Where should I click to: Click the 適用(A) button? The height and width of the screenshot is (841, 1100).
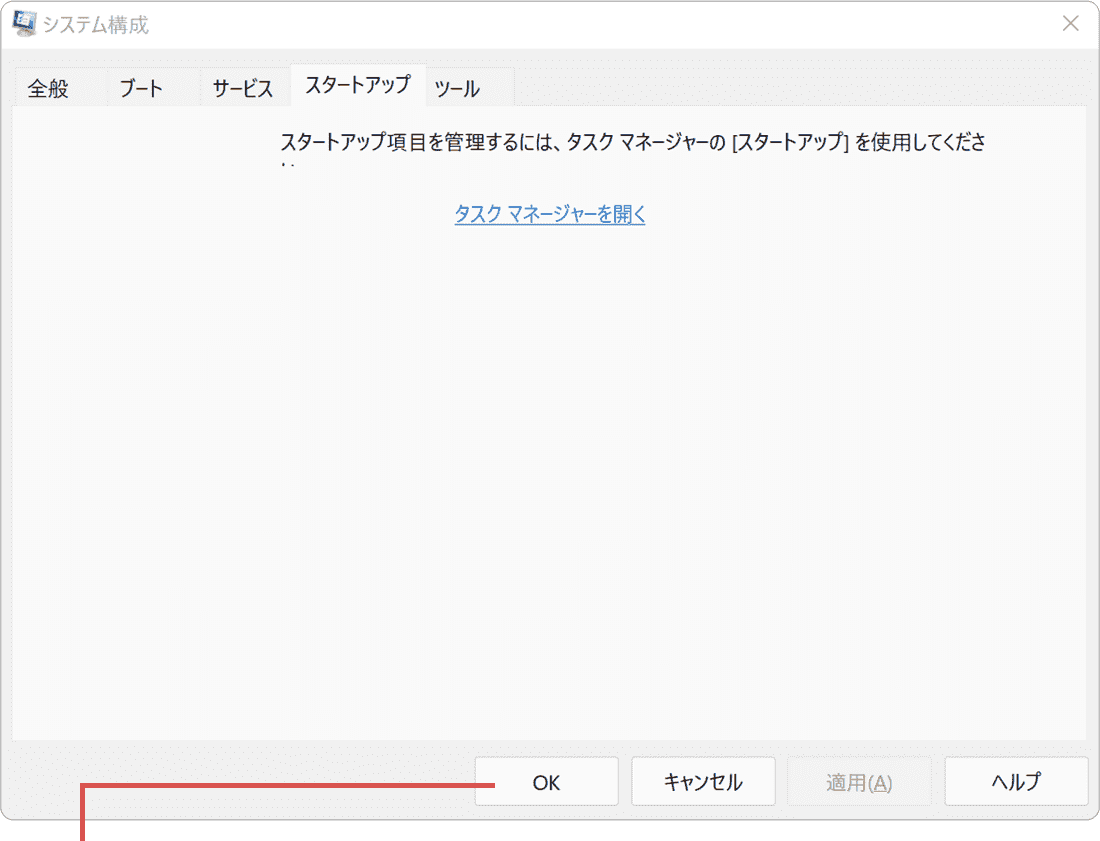859,781
